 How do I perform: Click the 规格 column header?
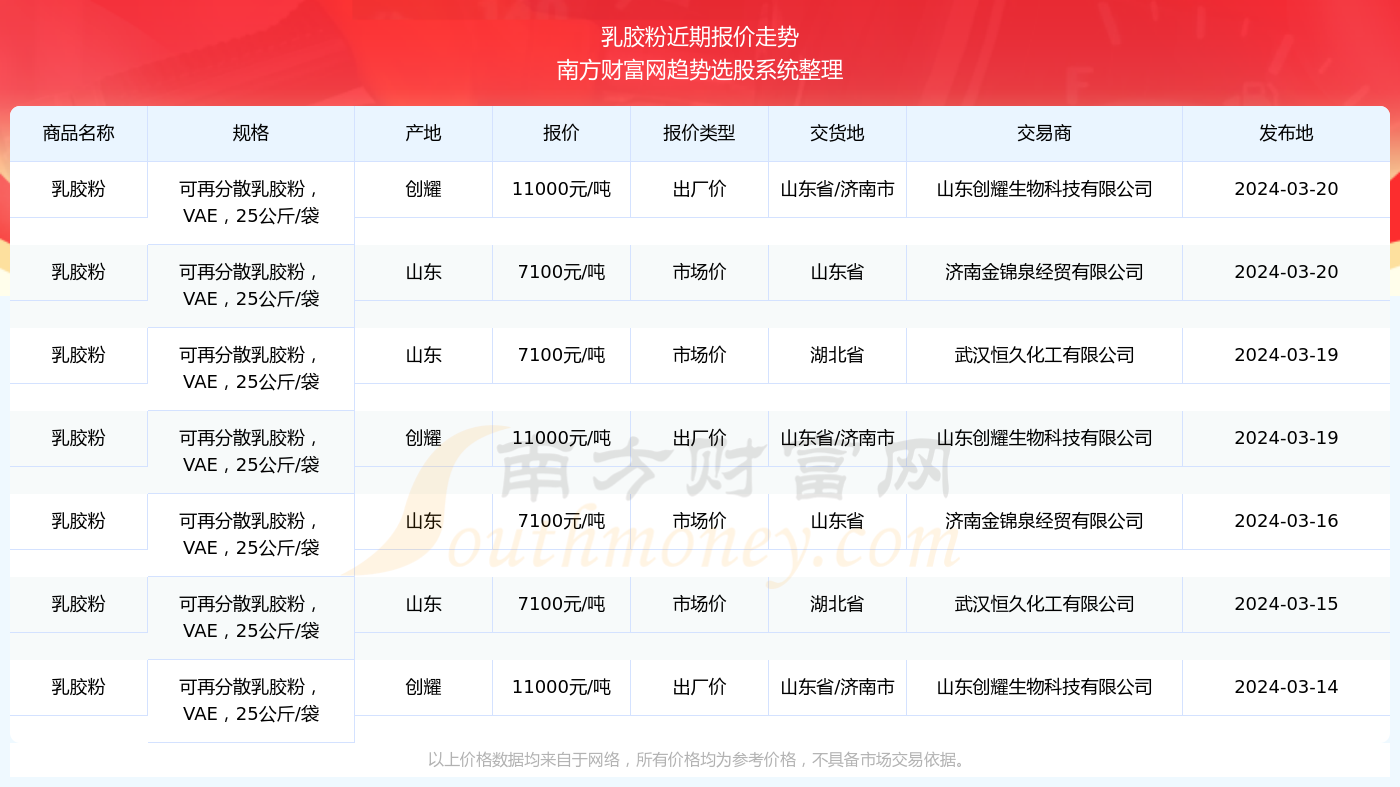point(251,133)
